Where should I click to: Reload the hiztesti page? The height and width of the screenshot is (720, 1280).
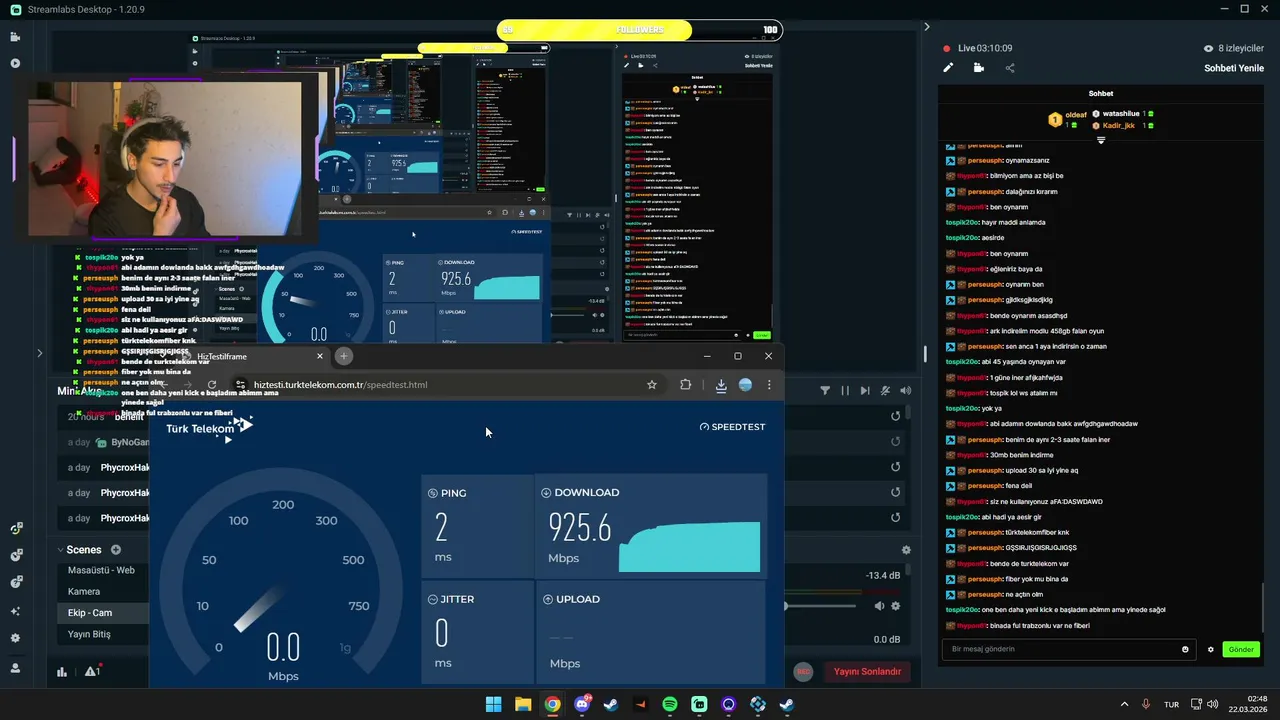click(x=212, y=384)
